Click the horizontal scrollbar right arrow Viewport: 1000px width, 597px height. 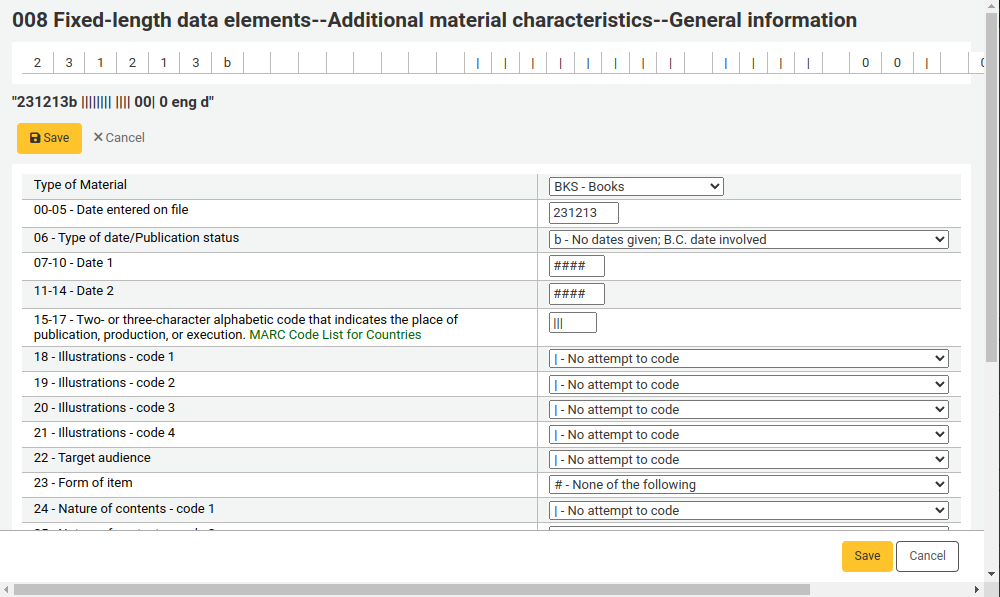(x=976, y=589)
